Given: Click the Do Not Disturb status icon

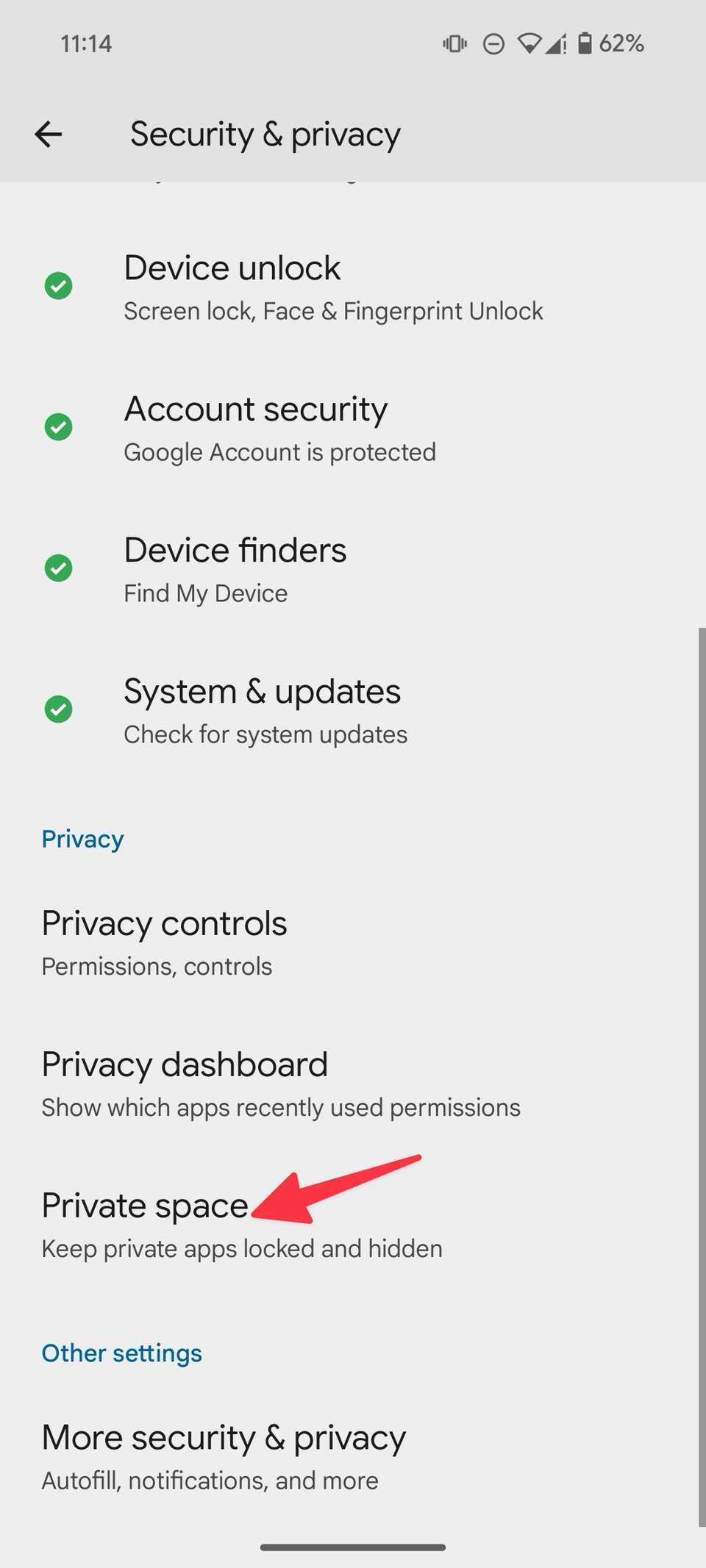Looking at the screenshot, I should (x=493, y=43).
